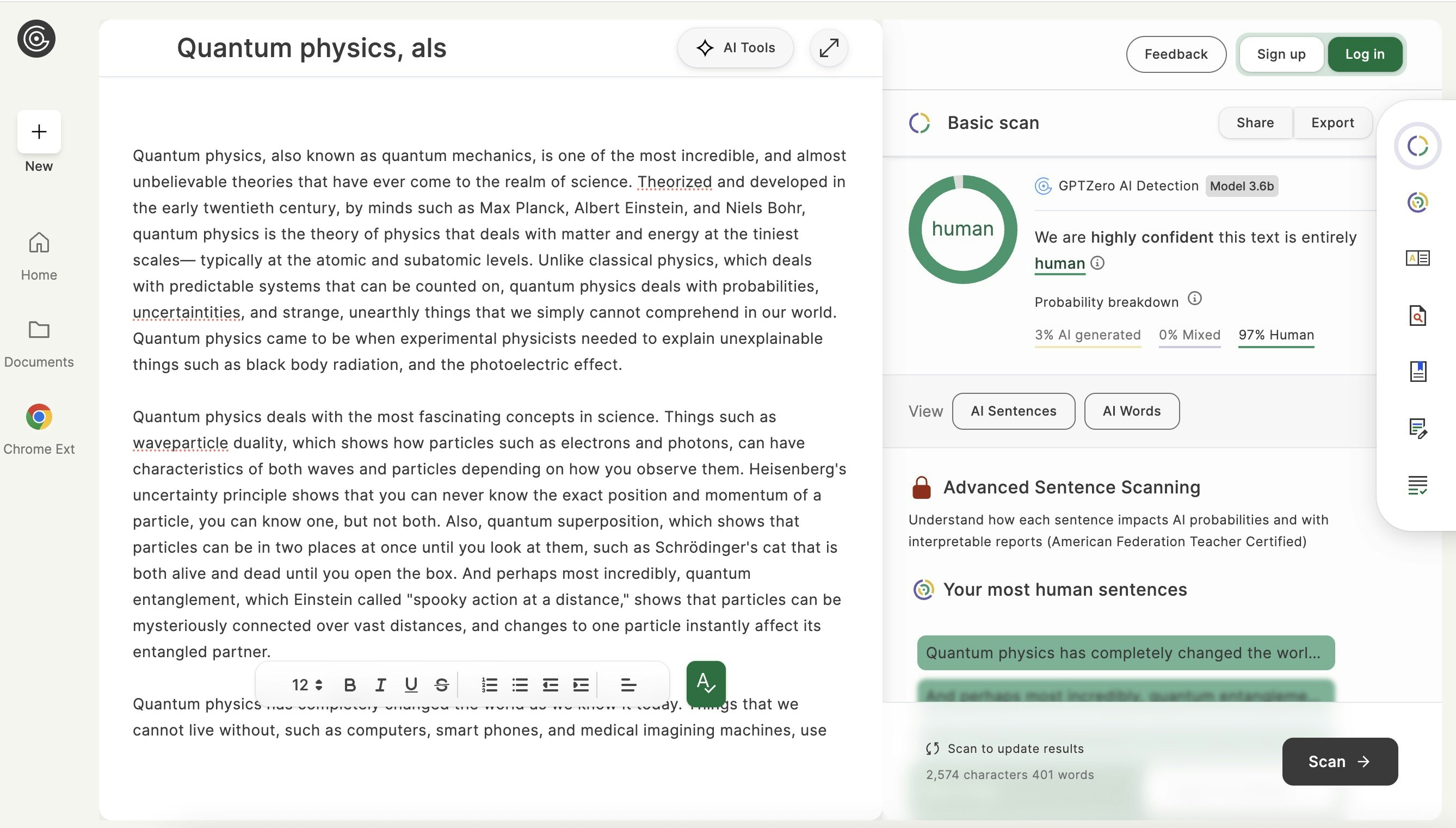The height and width of the screenshot is (828, 1456).
Task: Click the dark Scan button
Action: [x=1340, y=762]
